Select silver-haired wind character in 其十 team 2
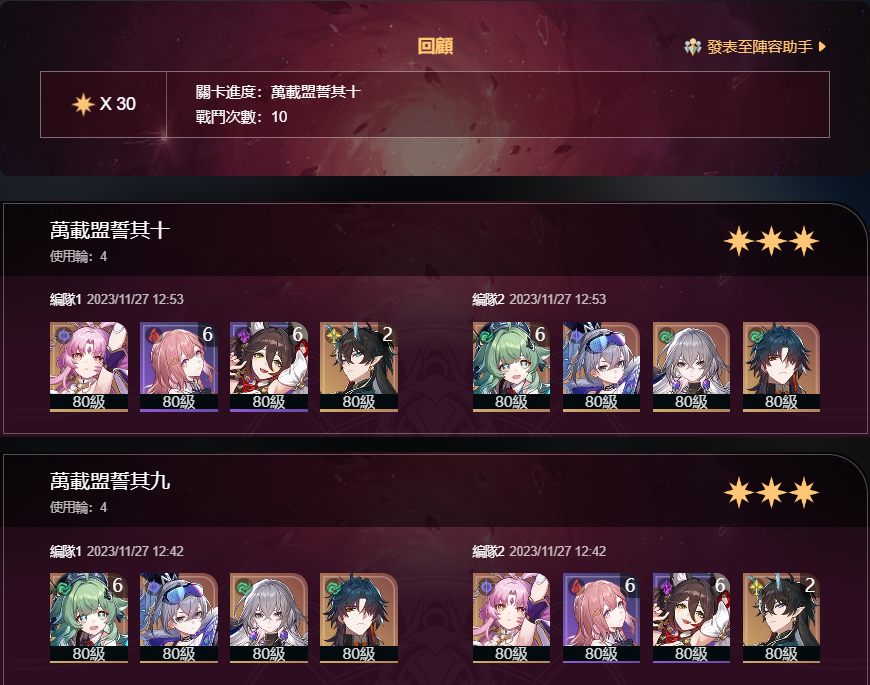The height and width of the screenshot is (685, 870). pyautogui.click(x=691, y=367)
